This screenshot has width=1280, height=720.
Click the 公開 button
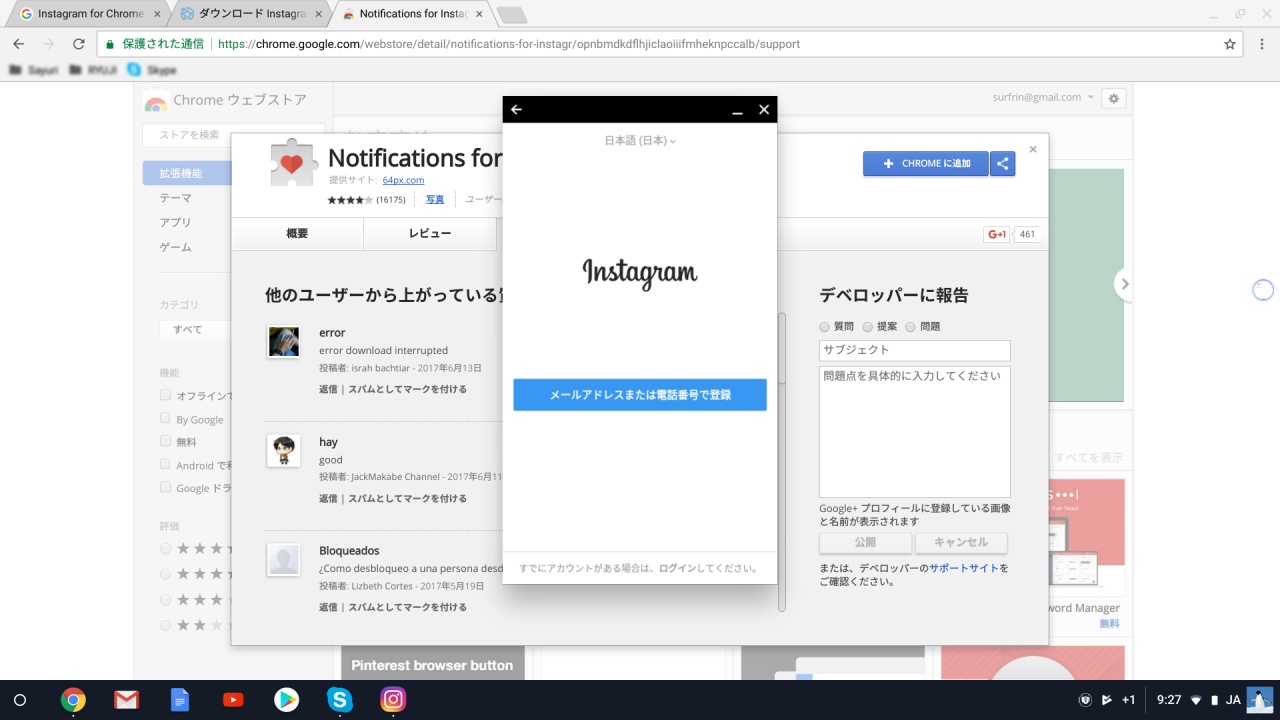tap(865, 543)
